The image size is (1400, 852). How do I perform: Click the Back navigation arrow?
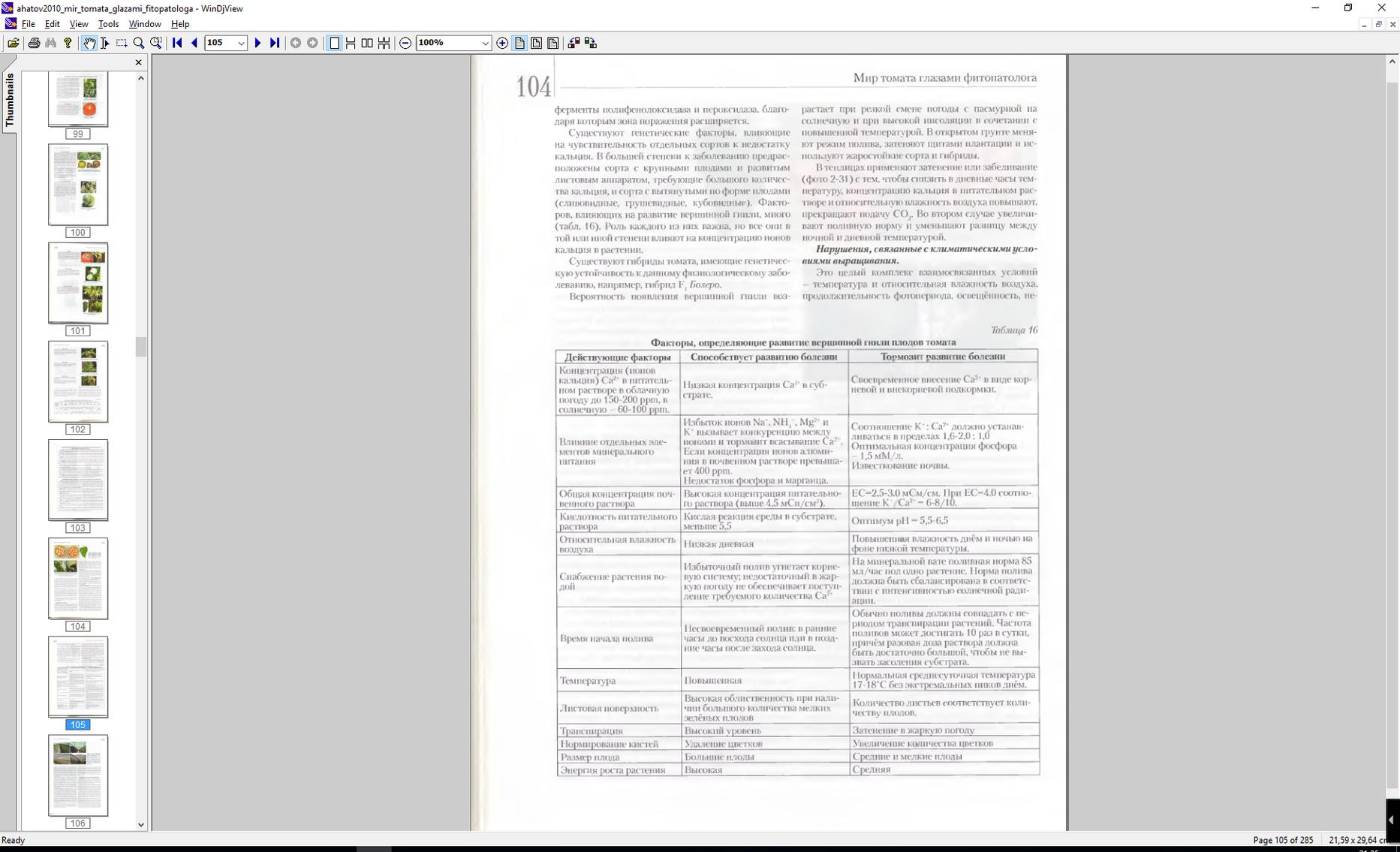point(296,43)
